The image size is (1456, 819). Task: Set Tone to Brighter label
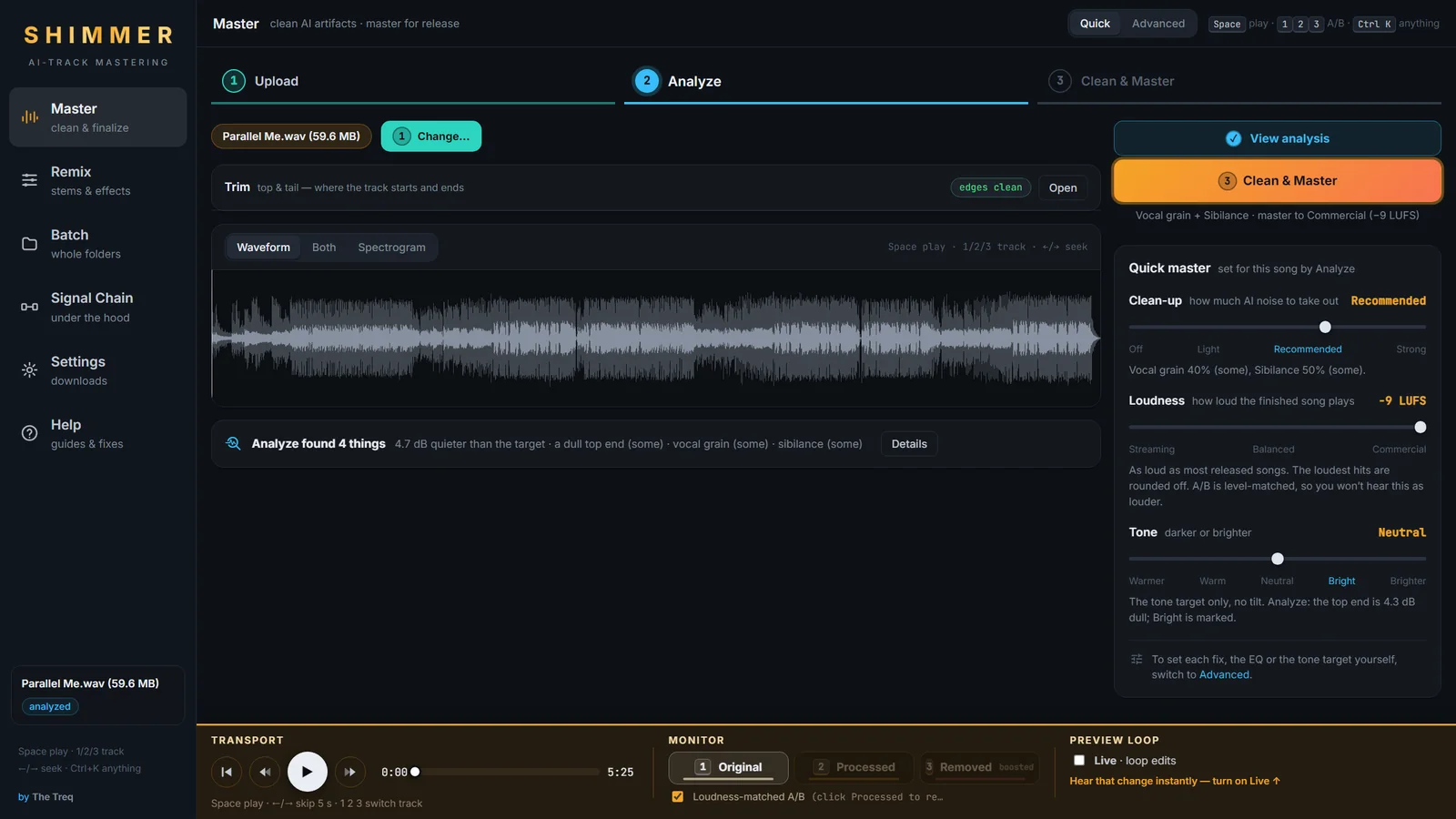coord(1408,581)
